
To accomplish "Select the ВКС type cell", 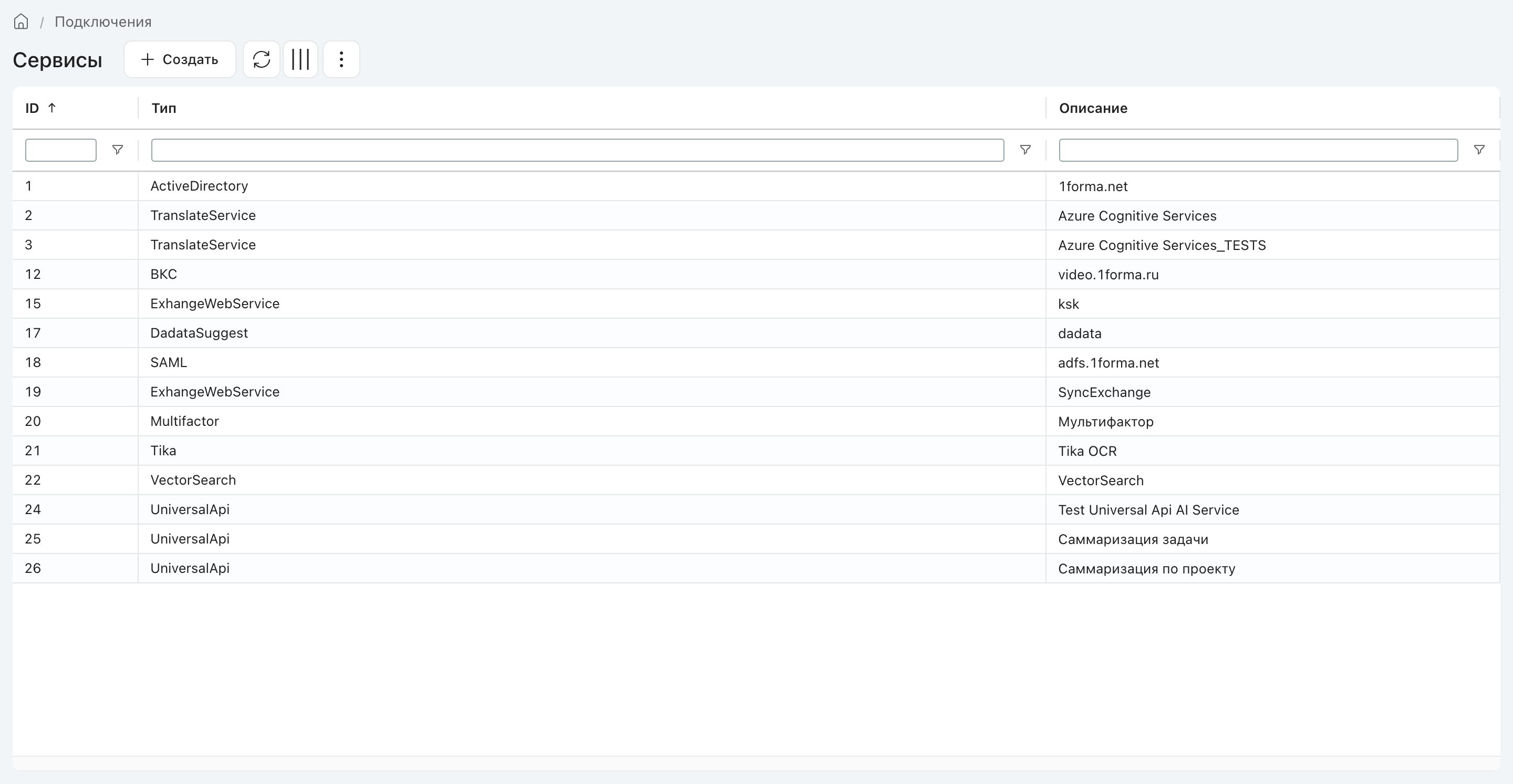I will click(x=592, y=274).
